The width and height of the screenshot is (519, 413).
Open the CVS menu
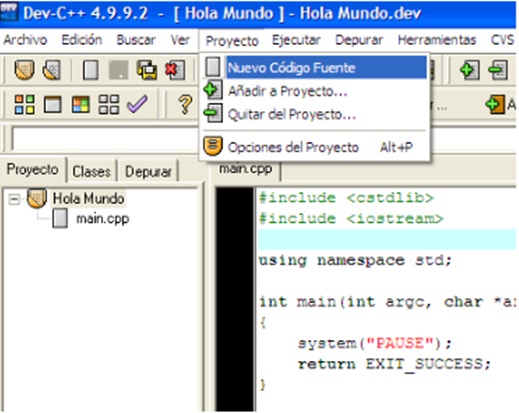click(x=502, y=40)
